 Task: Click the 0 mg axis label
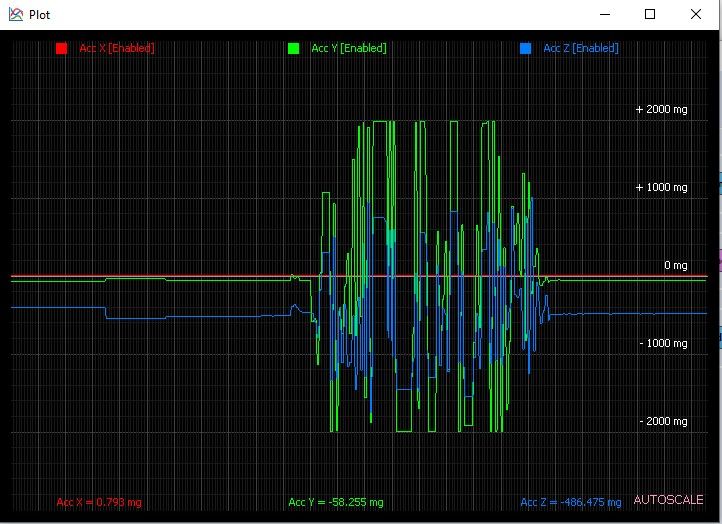[675, 265]
